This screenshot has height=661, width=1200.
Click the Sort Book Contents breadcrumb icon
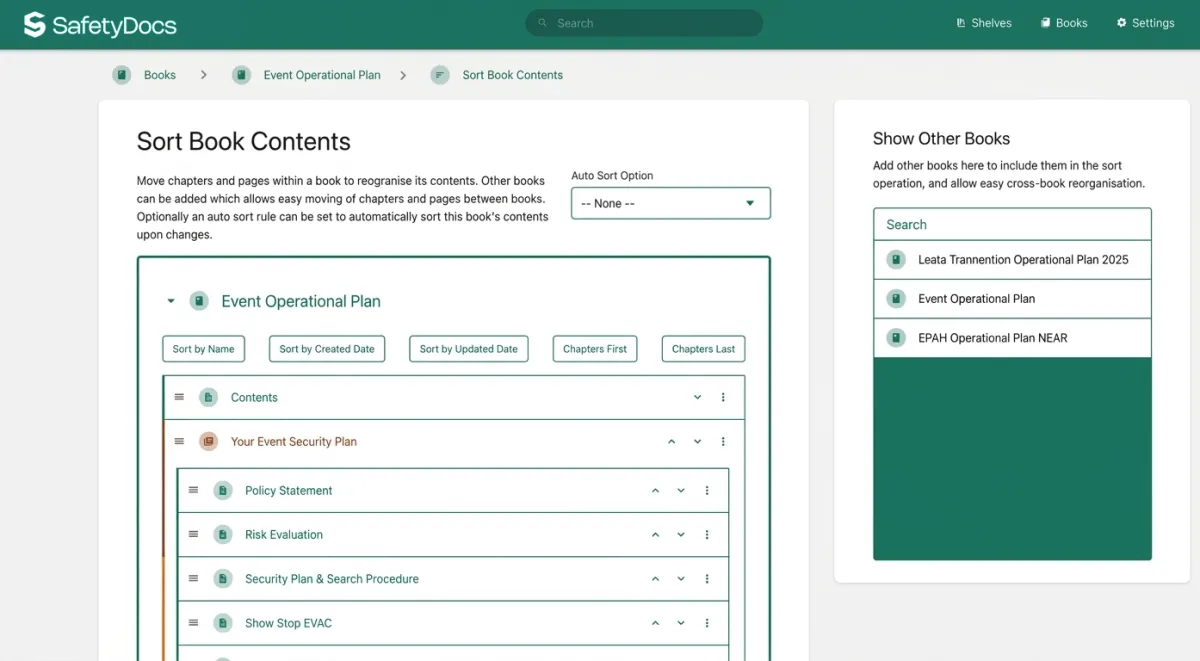pyautogui.click(x=440, y=75)
